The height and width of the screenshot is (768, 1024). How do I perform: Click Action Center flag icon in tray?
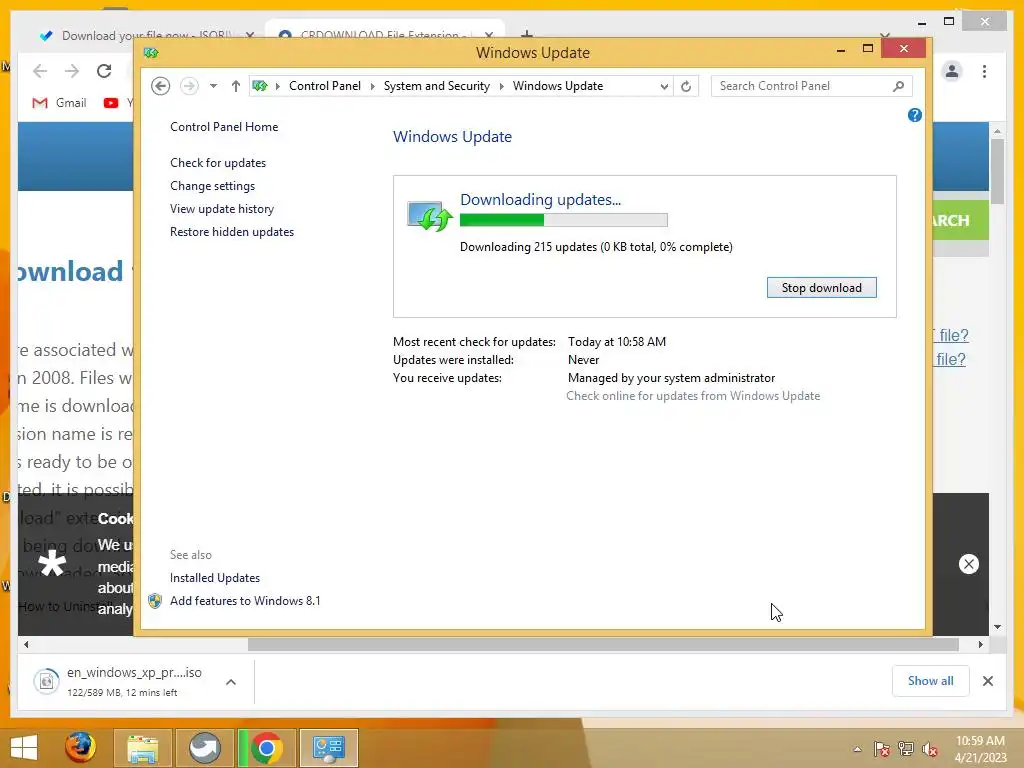pyautogui.click(x=882, y=749)
